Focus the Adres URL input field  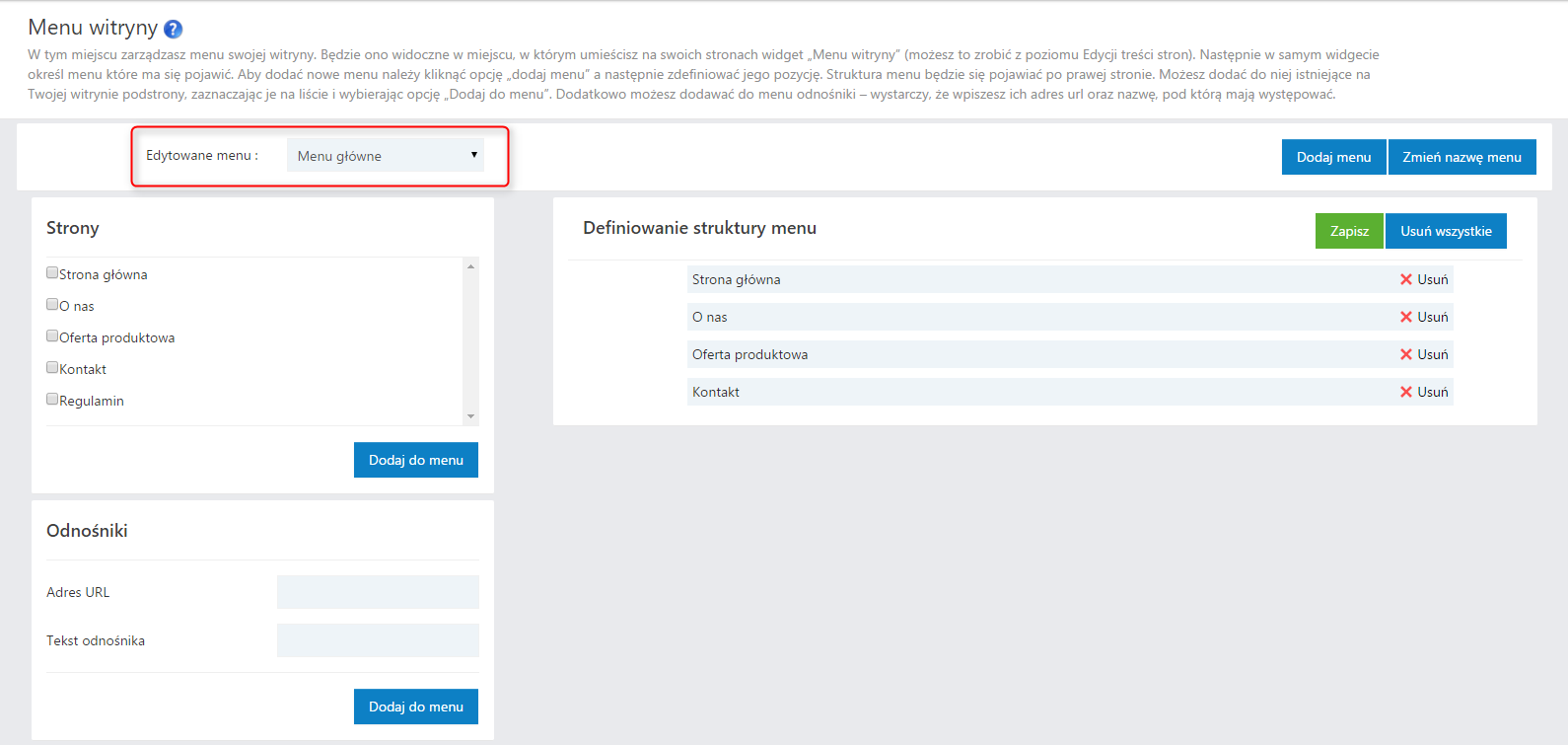click(x=378, y=592)
